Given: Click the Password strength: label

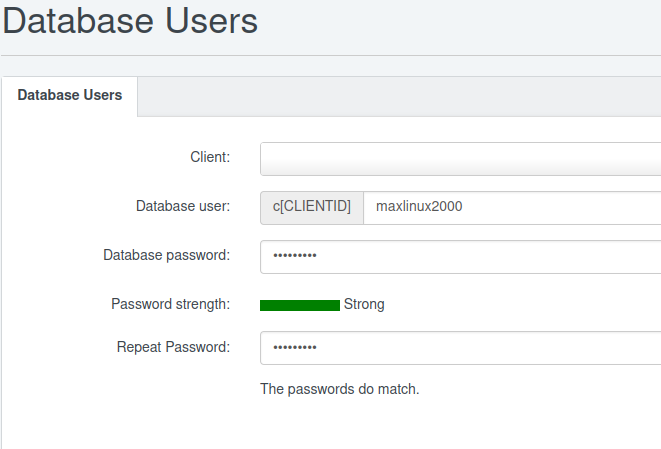Looking at the screenshot, I should pos(171,304).
